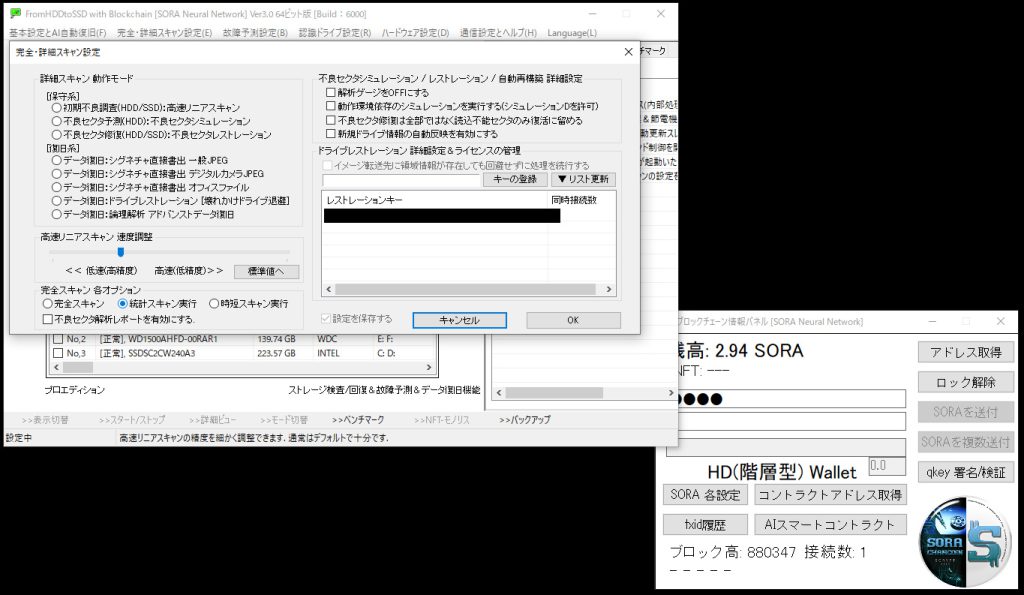
Task: Select データ復旧 オフィスファイル option
Action: (57, 187)
